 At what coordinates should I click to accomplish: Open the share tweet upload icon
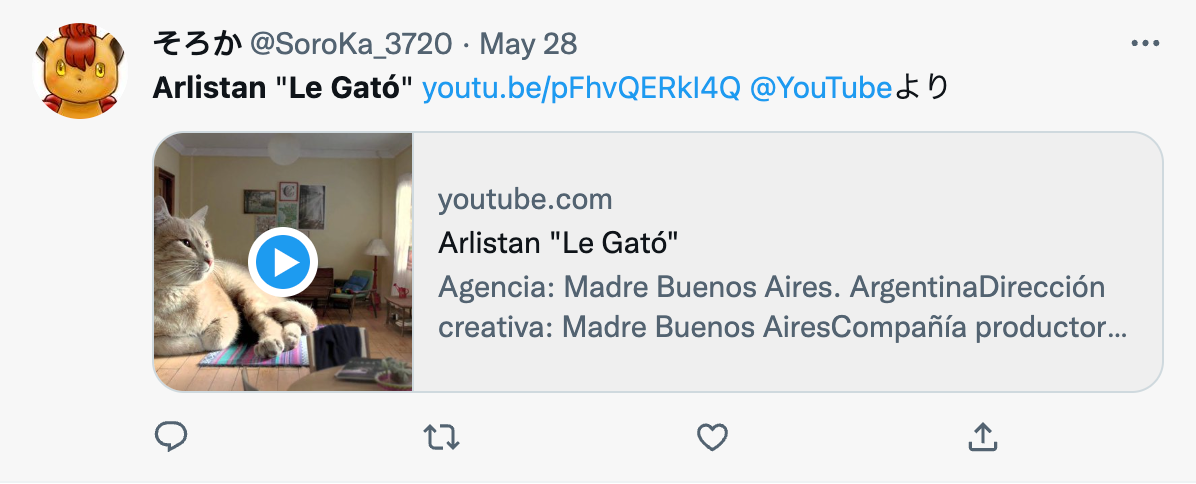coord(983,437)
